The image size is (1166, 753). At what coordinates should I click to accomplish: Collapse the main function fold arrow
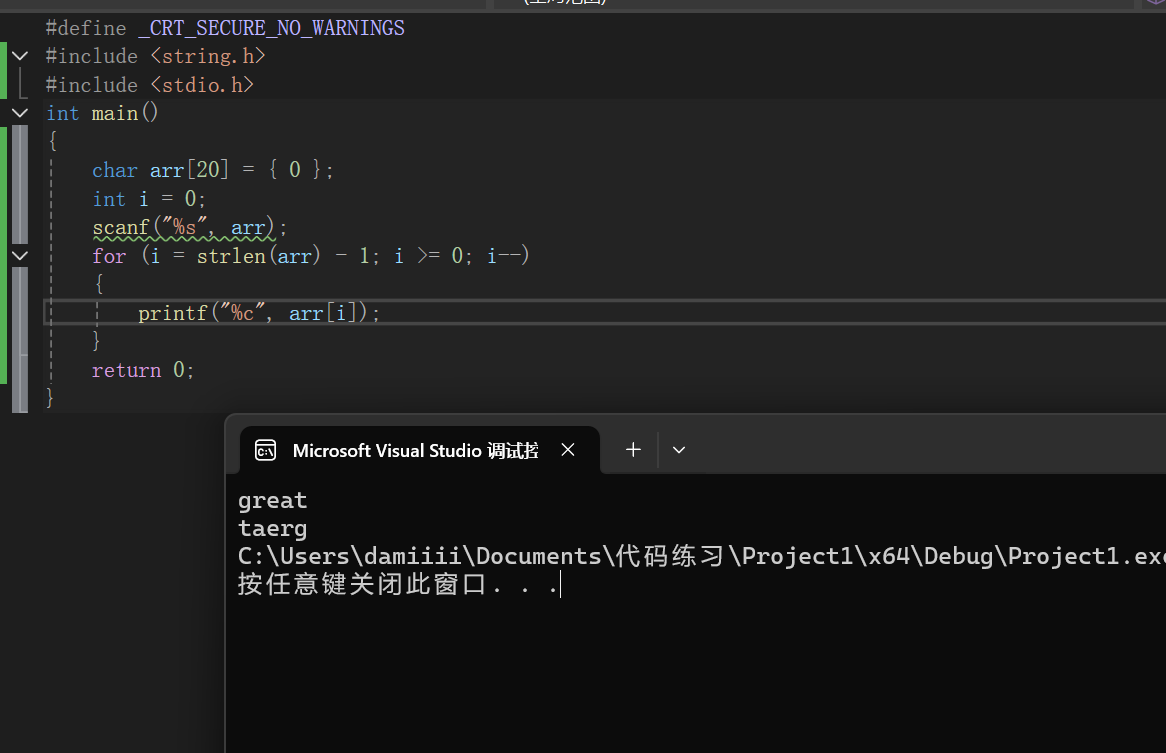pyautogui.click(x=20, y=113)
